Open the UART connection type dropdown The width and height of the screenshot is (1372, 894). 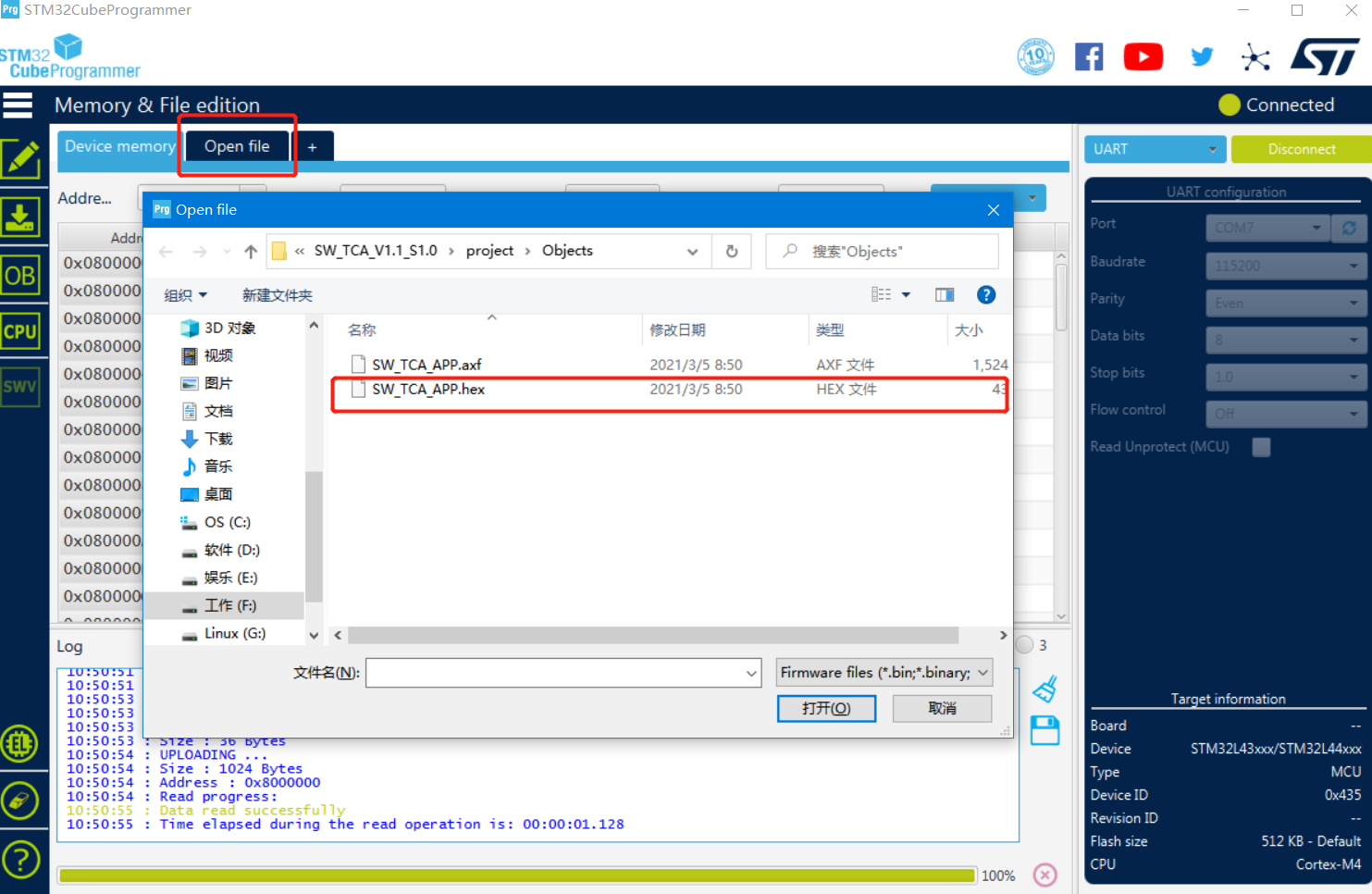[x=1155, y=149]
